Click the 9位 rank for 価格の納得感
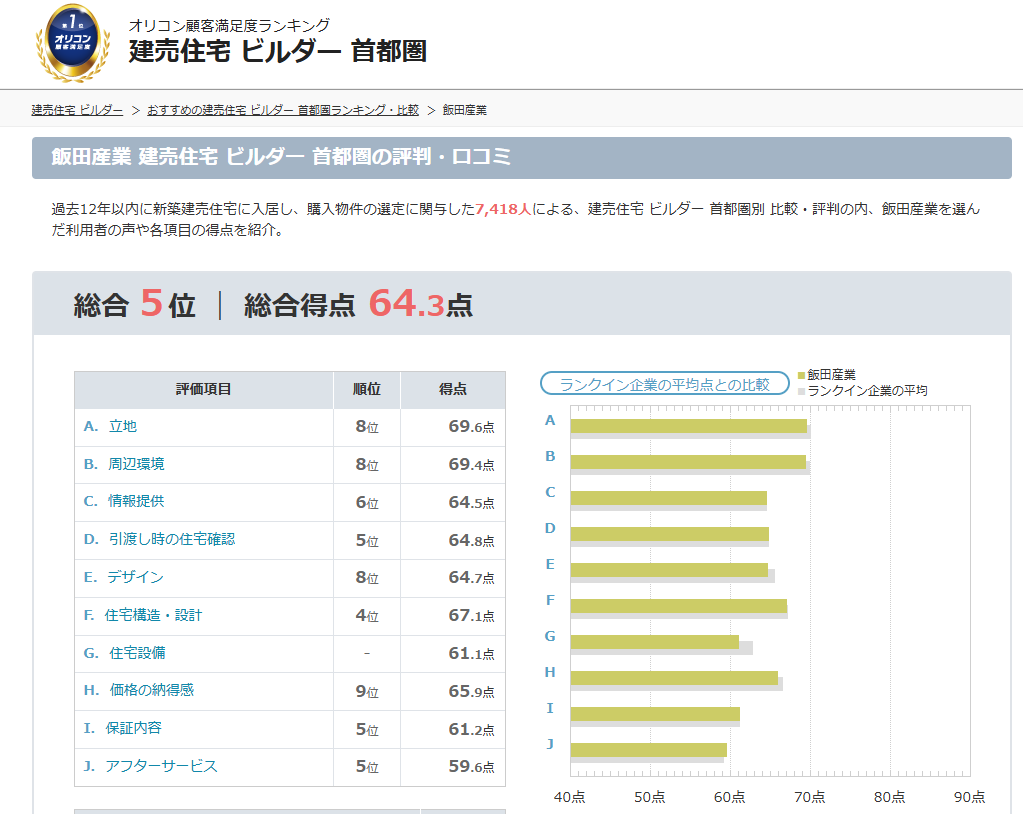 pyautogui.click(x=367, y=691)
